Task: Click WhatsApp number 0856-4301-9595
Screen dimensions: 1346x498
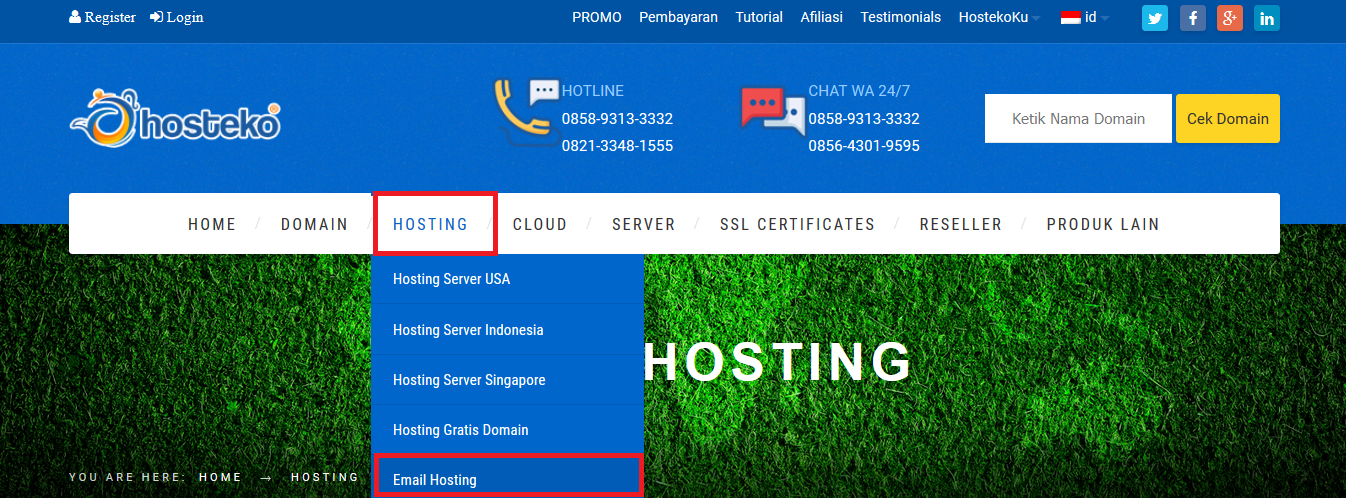Action: 864,145
